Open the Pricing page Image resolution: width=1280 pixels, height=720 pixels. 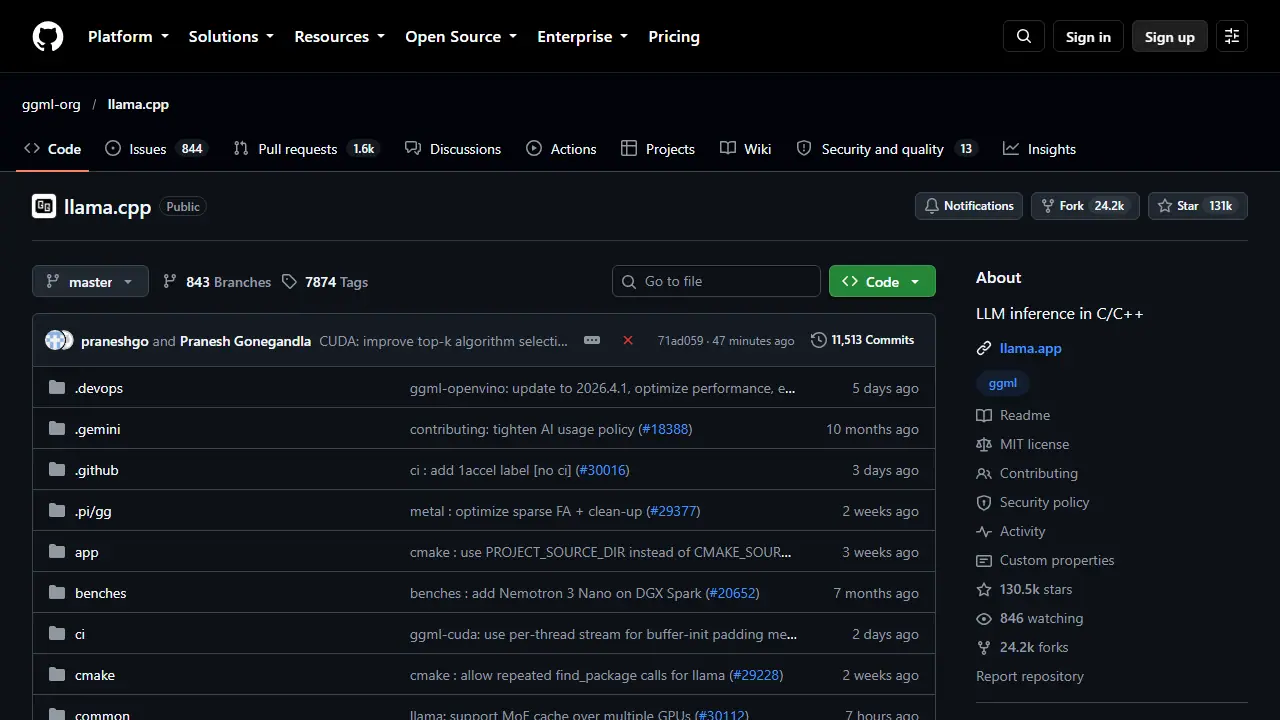pos(674,37)
